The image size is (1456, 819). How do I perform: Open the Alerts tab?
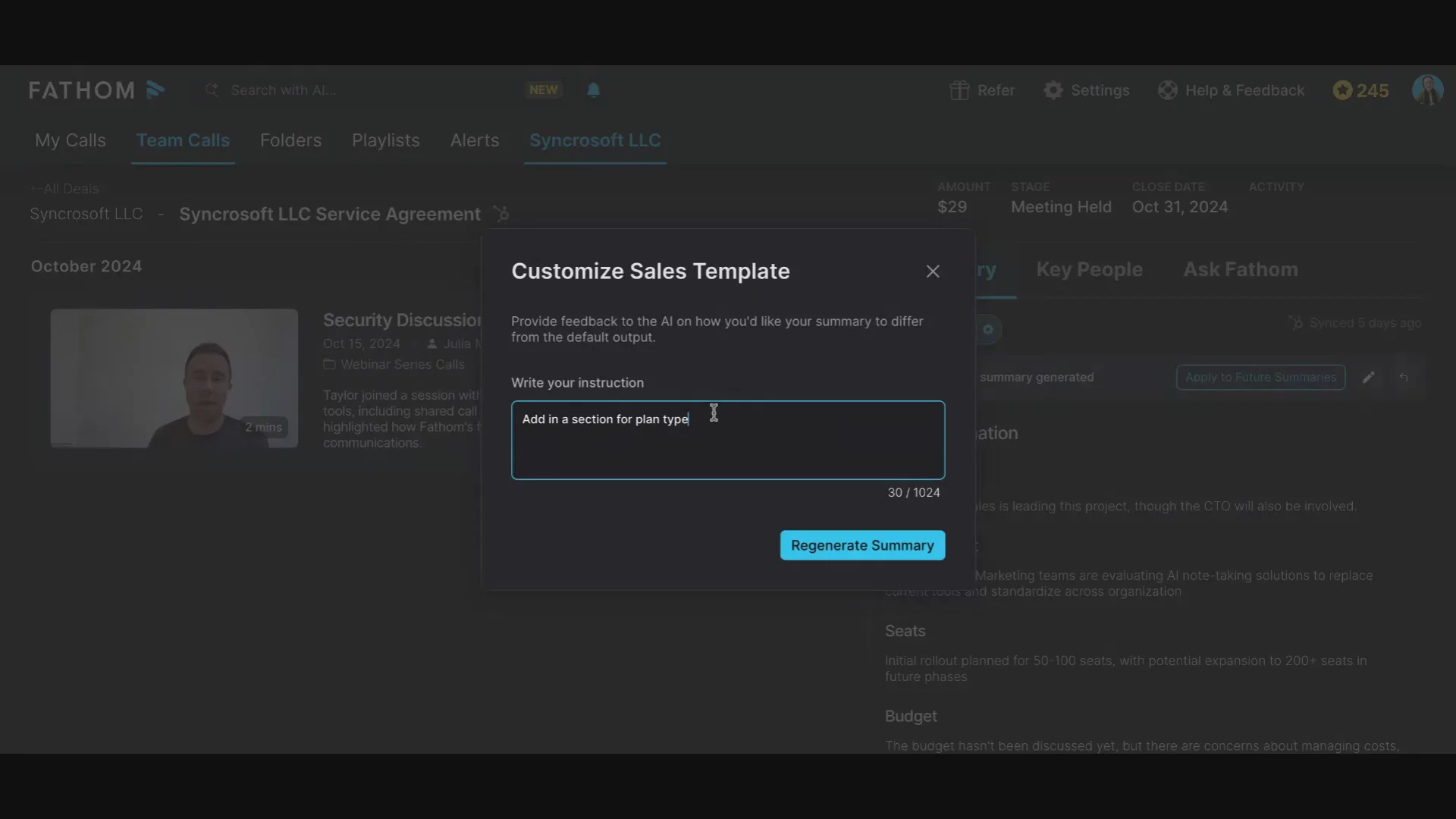point(475,140)
